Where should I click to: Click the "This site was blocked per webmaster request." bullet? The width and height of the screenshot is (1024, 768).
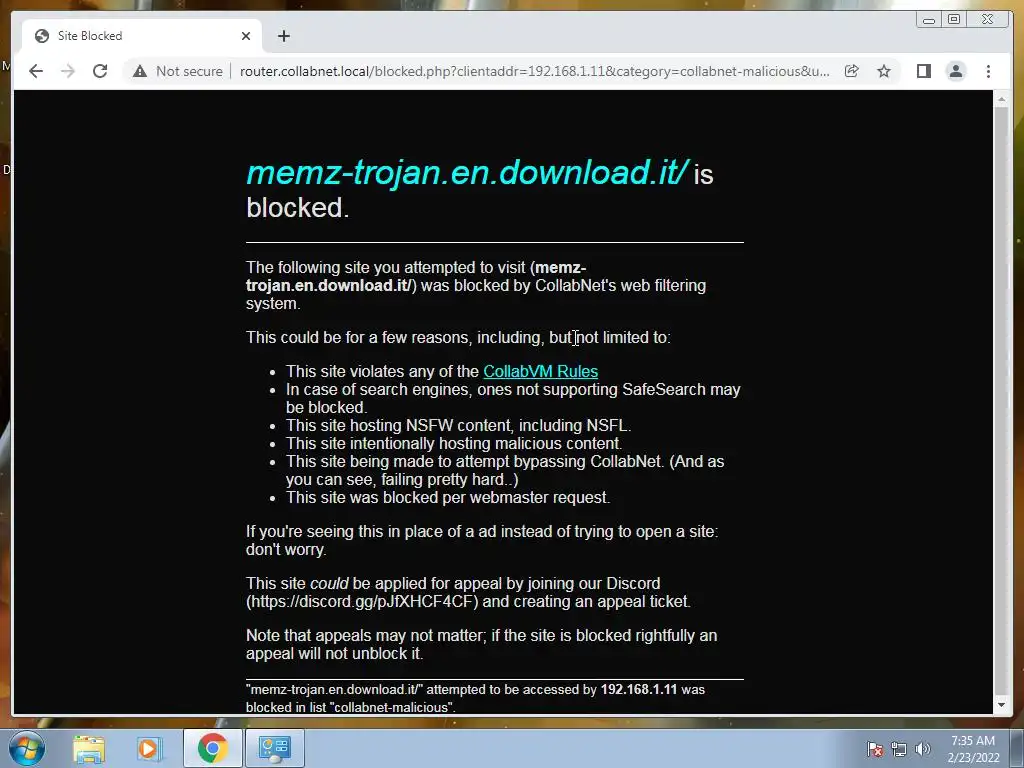(448, 498)
